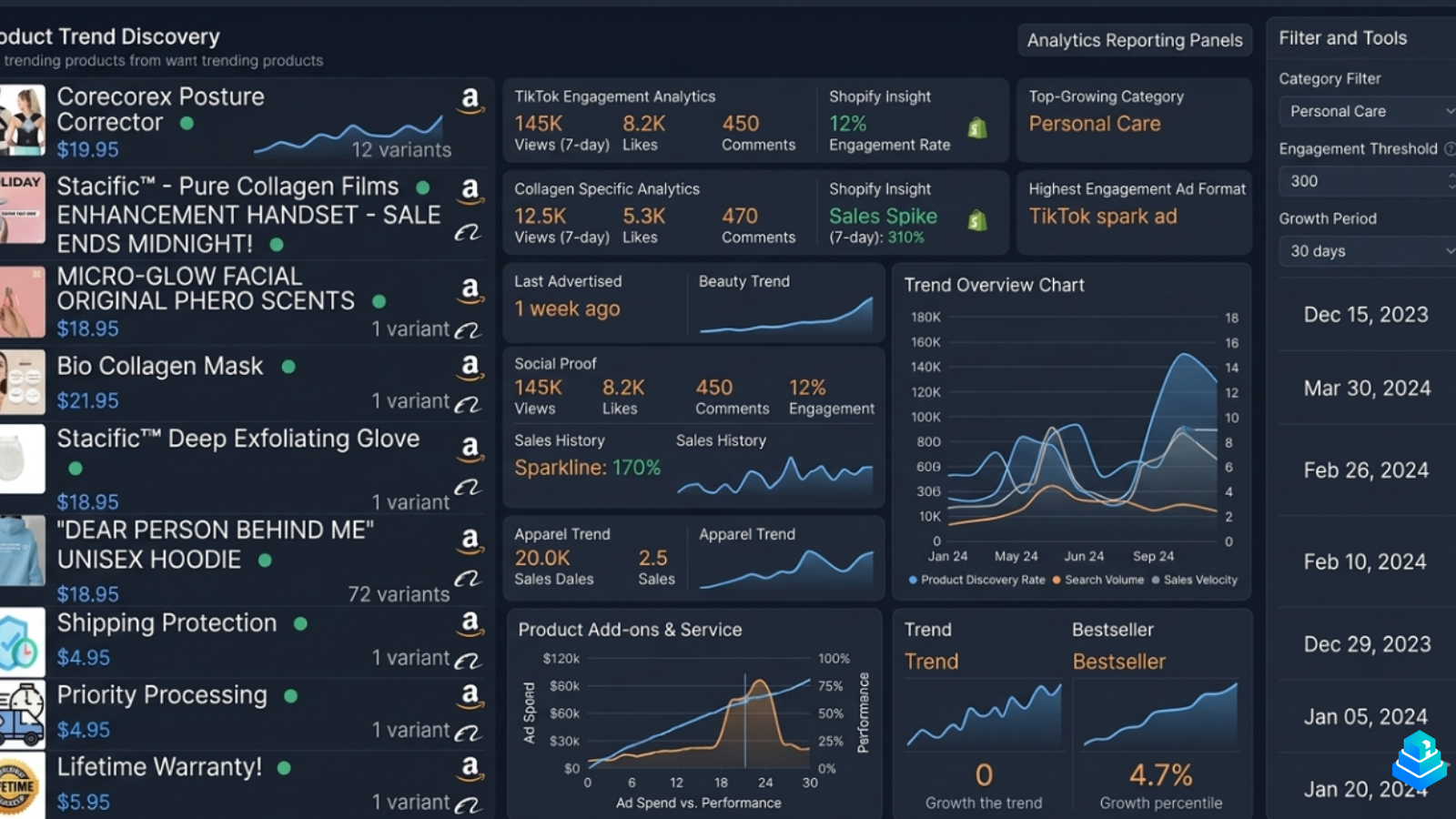The width and height of the screenshot is (1456, 819).
Task: Open Personal Care top-growing category link
Action: point(1095,124)
